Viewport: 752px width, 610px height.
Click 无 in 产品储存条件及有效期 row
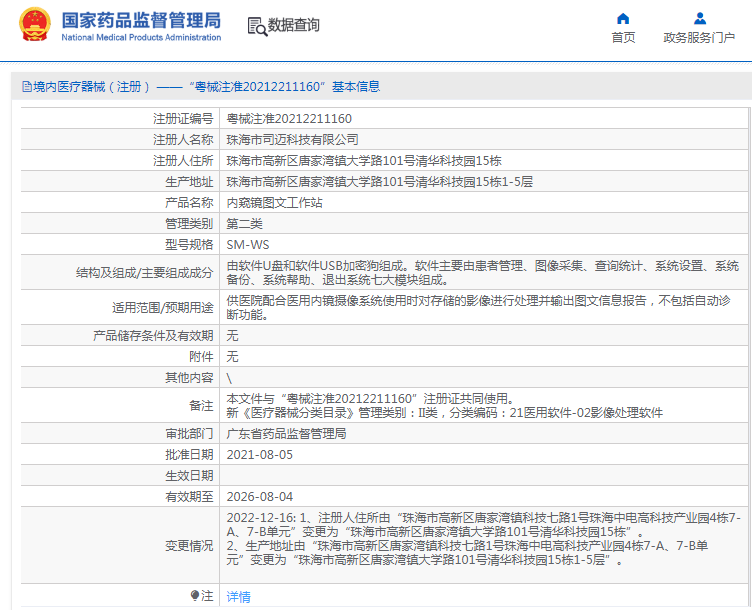pyautogui.click(x=232, y=336)
